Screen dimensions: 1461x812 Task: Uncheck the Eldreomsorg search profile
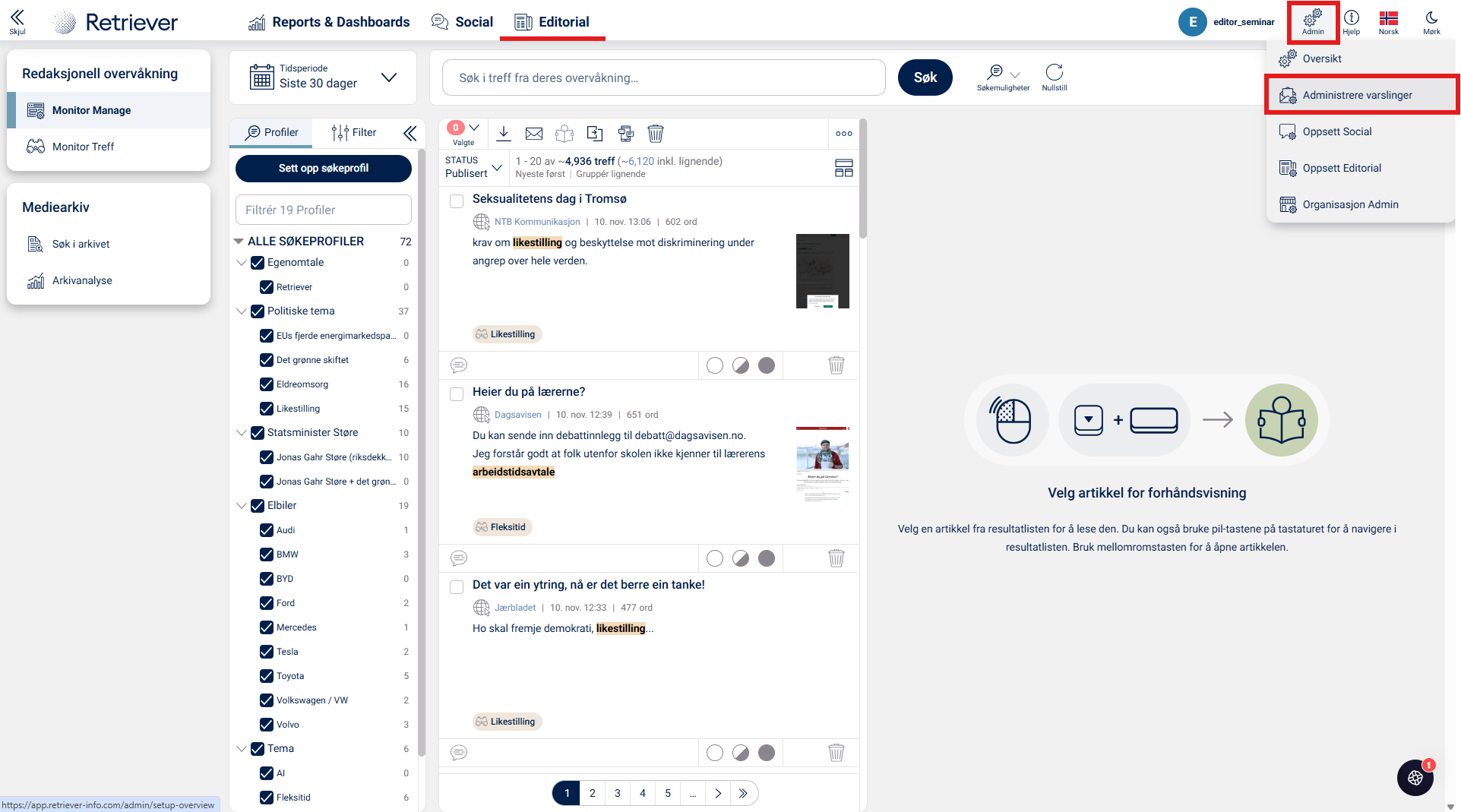(x=267, y=384)
